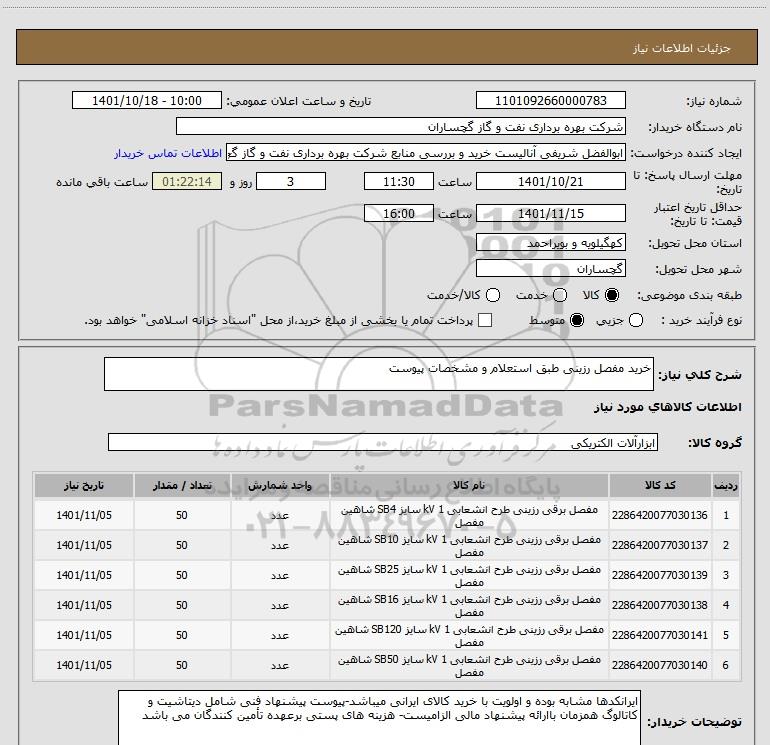Viewport: 770px width, 745px height.
Task: Click the delivery city field گچساران
Action: (x=550, y=269)
